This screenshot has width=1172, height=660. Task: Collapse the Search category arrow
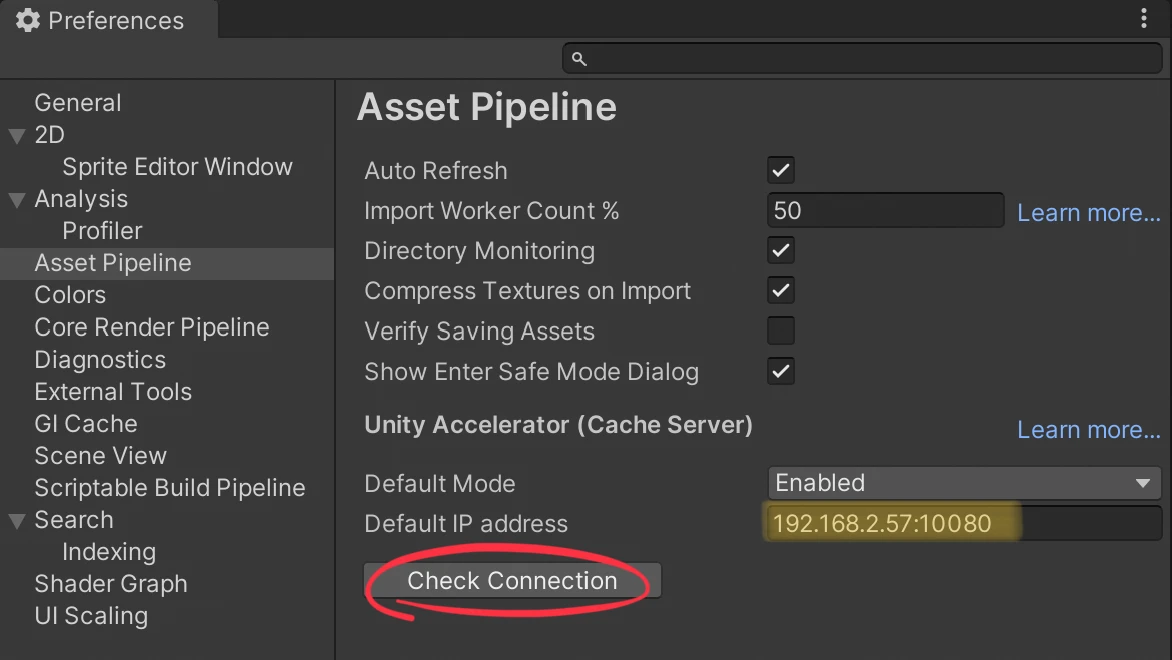[x=17, y=521]
